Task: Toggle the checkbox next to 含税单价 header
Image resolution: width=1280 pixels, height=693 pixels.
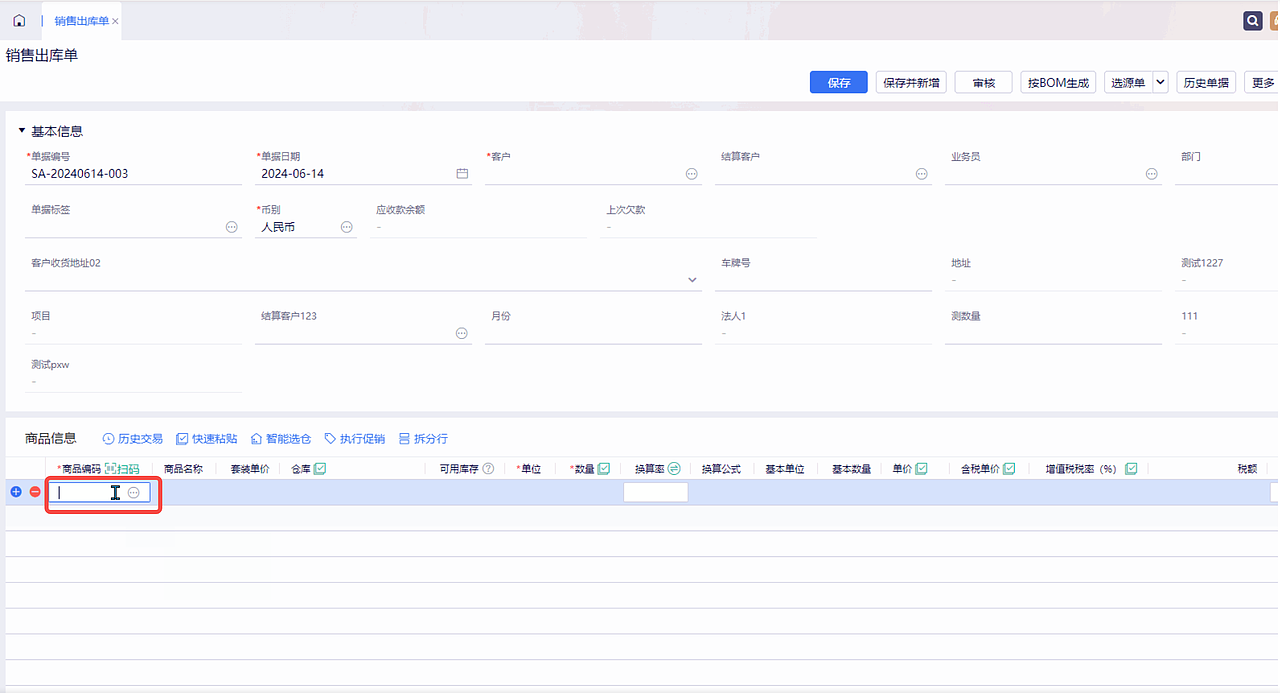Action: point(1009,467)
